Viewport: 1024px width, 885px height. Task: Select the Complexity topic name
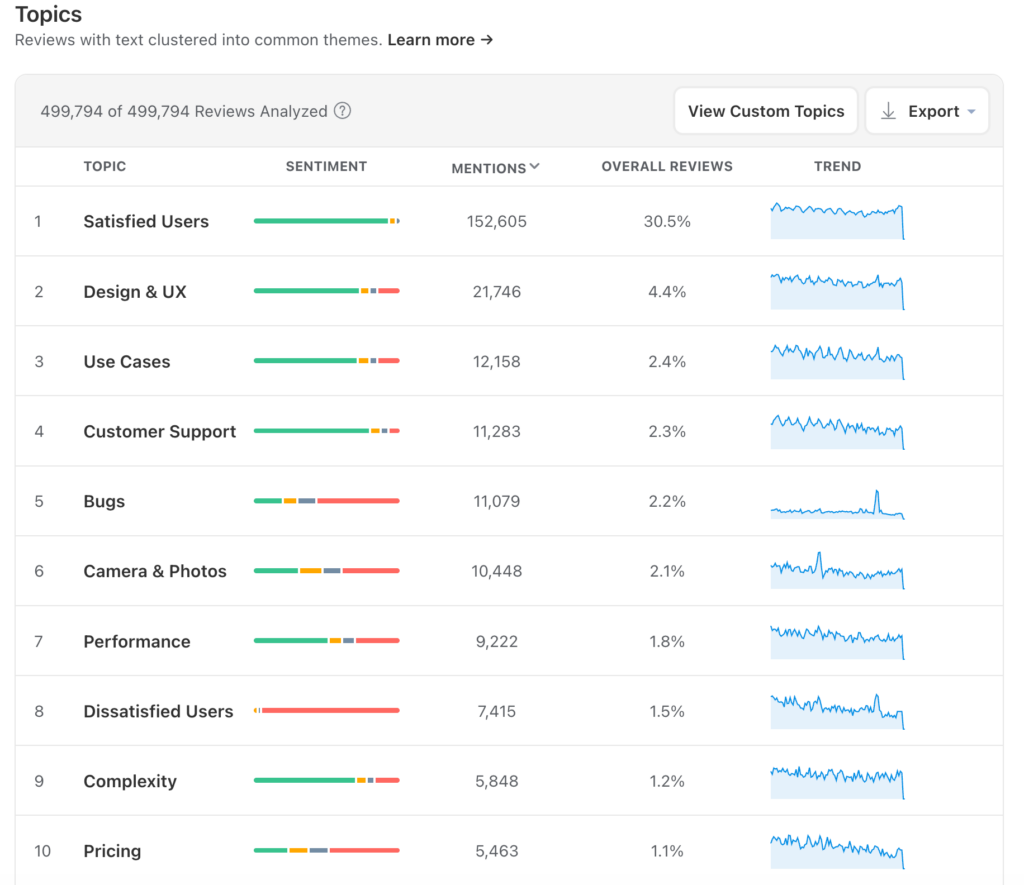pos(130,782)
